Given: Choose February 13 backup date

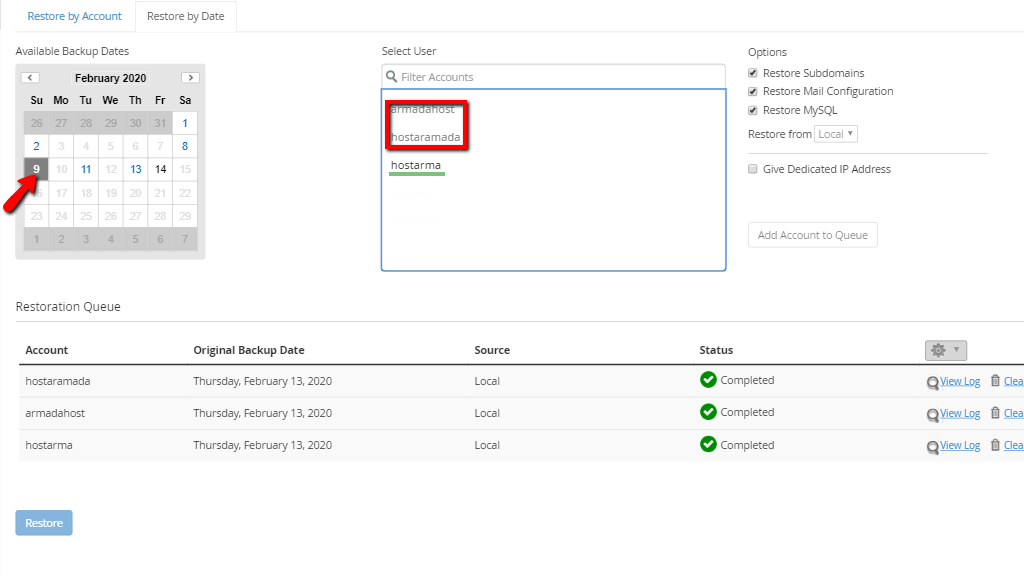Looking at the screenshot, I should point(135,169).
